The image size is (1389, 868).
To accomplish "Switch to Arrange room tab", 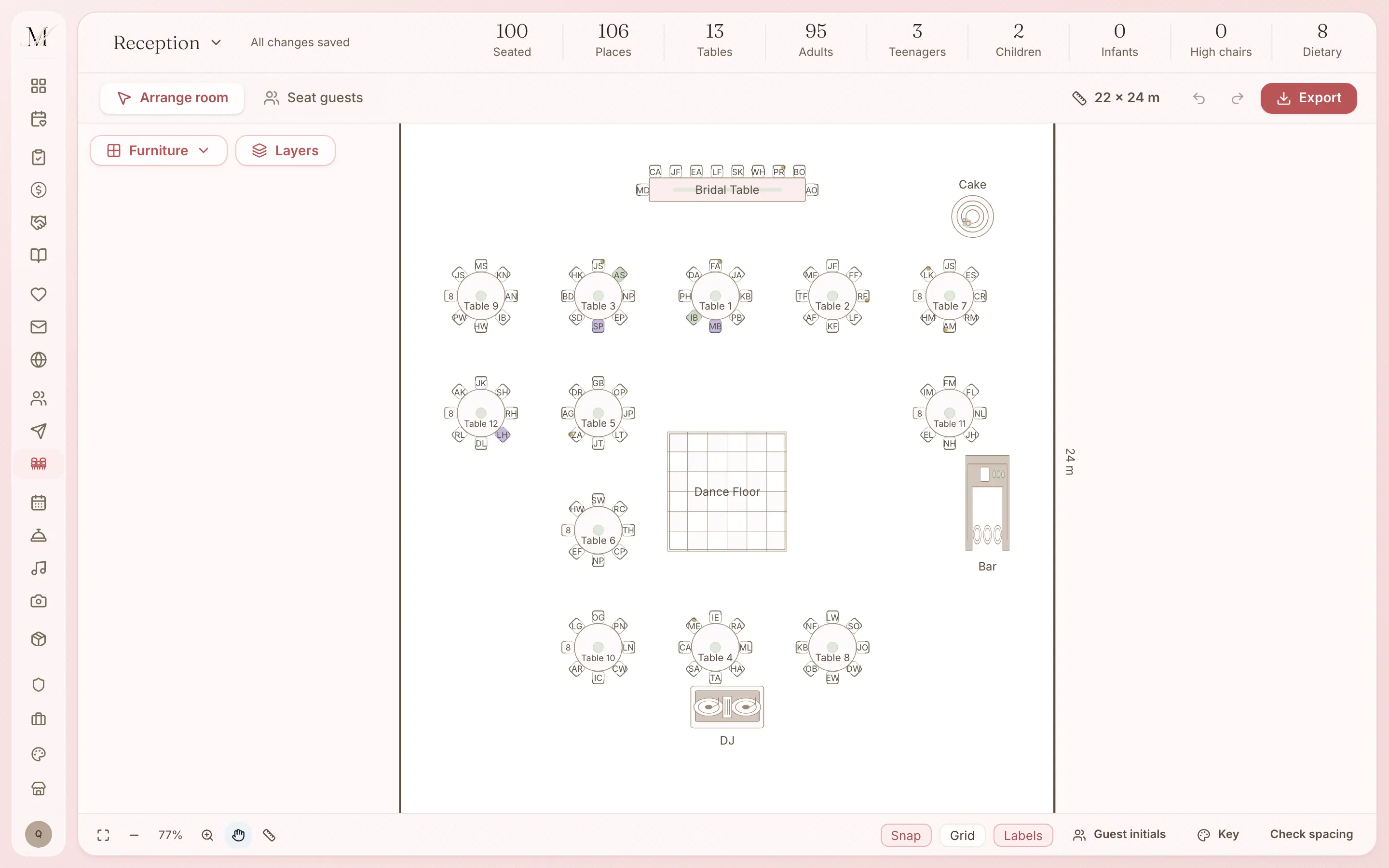I will click(x=172, y=98).
